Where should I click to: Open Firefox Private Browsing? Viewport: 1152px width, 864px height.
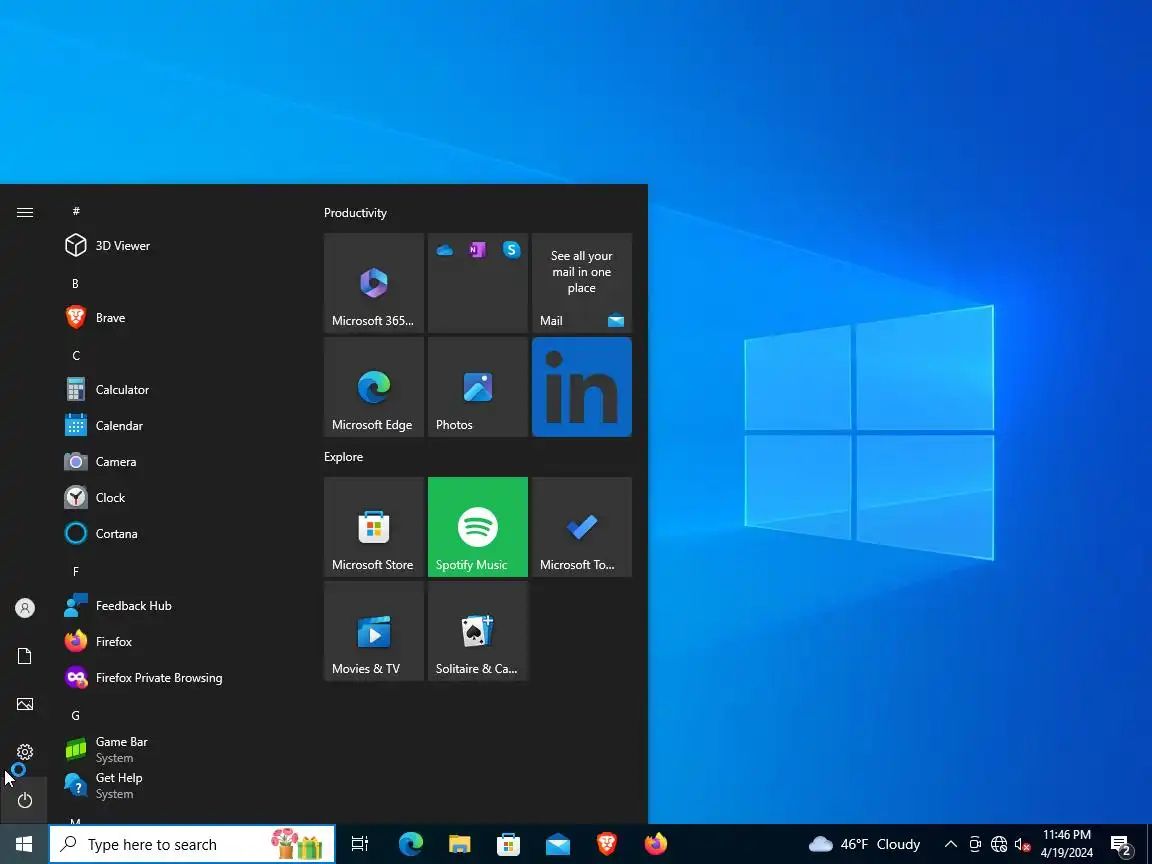click(x=176, y=677)
